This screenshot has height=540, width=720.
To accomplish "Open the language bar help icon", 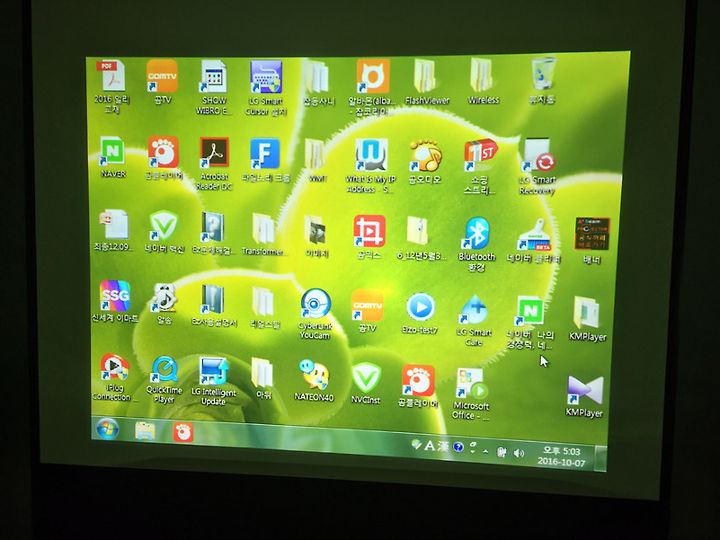I will 458,447.
